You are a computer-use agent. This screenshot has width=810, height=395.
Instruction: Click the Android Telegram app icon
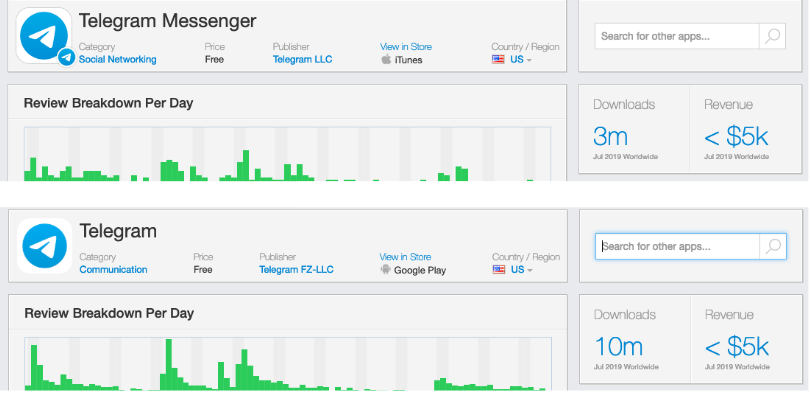click(x=44, y=246)
